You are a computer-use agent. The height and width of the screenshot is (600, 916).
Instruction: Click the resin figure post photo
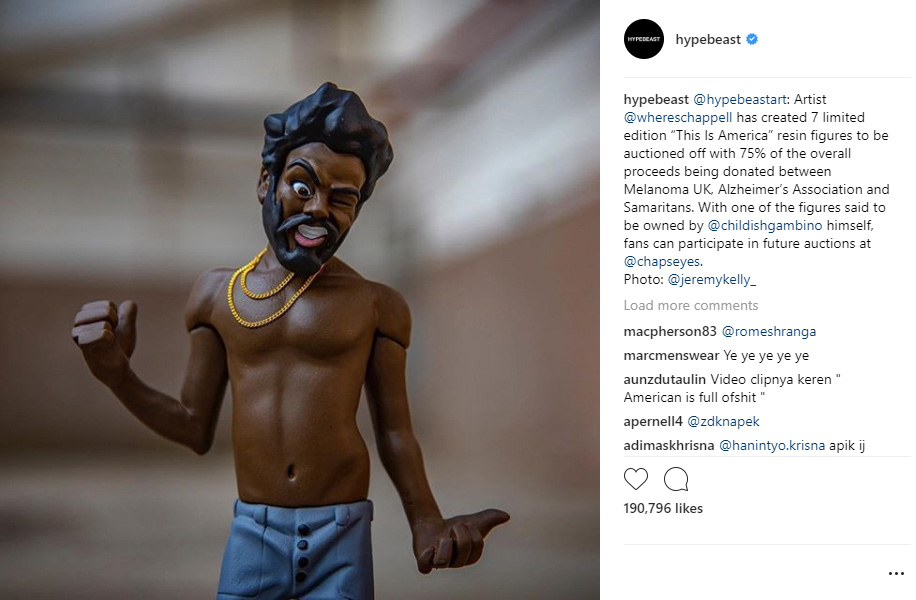point(300,300)
